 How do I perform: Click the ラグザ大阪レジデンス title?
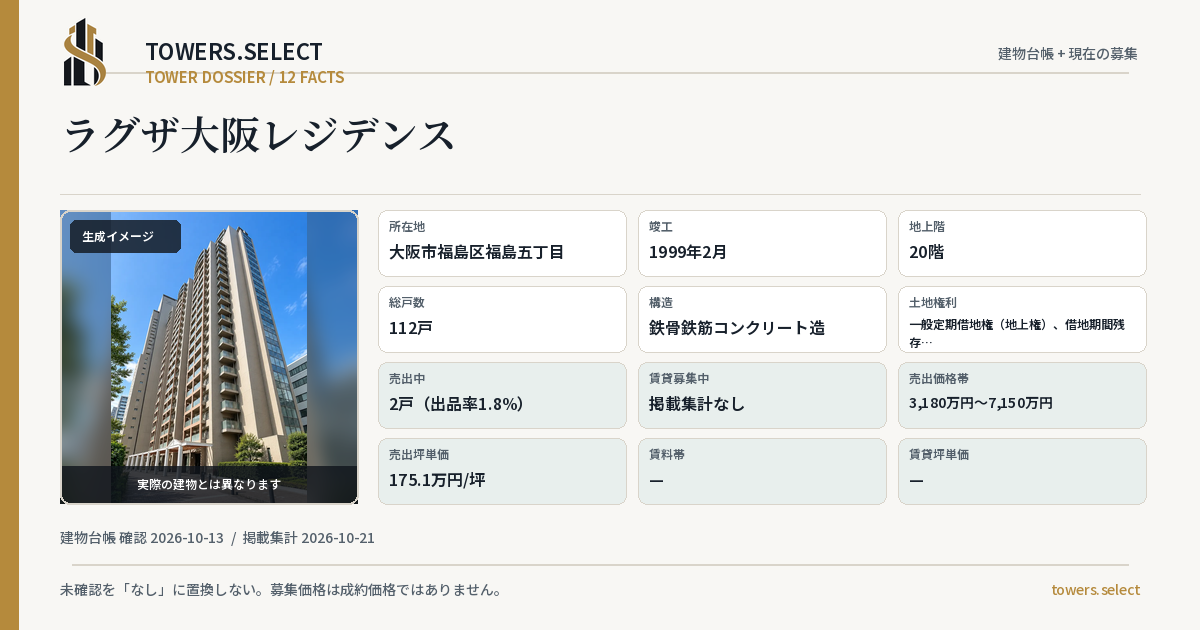[x=259, y=135]
